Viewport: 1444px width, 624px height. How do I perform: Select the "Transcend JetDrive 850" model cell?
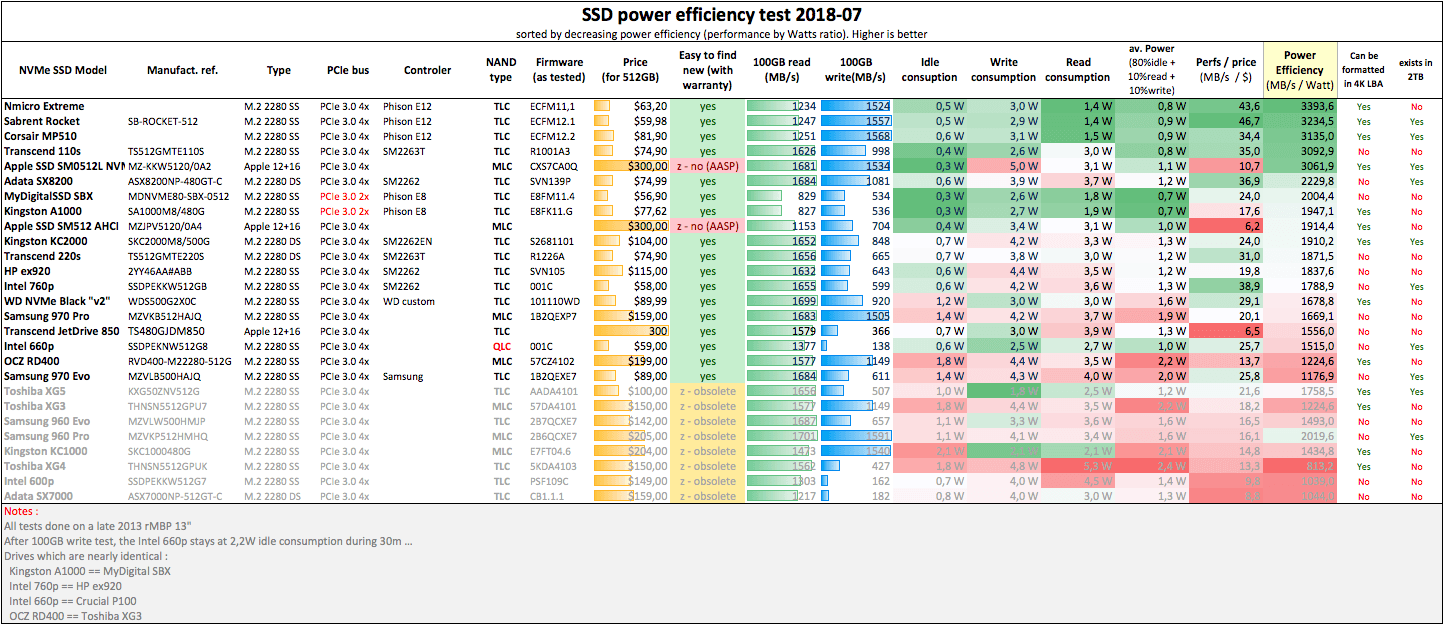point(61,331)
